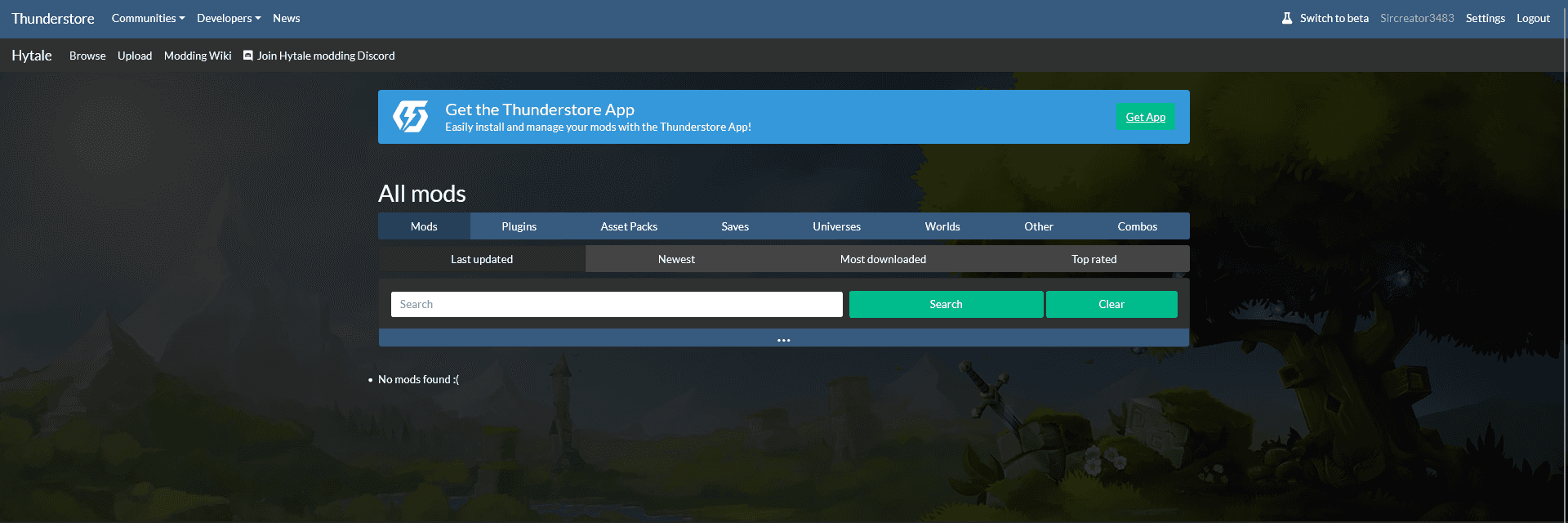Expand filters with the three-dots bar

coord(784,338)
